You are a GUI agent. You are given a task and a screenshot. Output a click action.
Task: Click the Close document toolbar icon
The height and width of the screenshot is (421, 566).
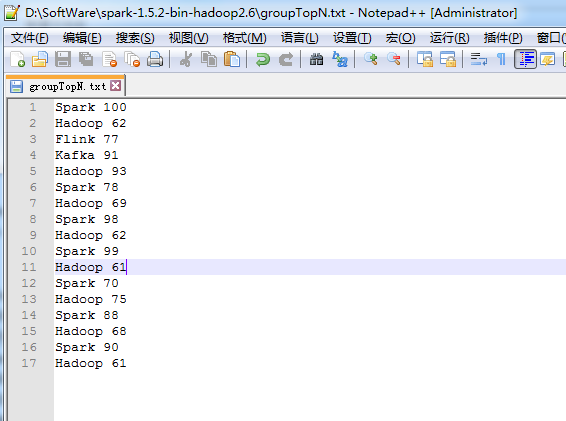(x=109, y=59)
